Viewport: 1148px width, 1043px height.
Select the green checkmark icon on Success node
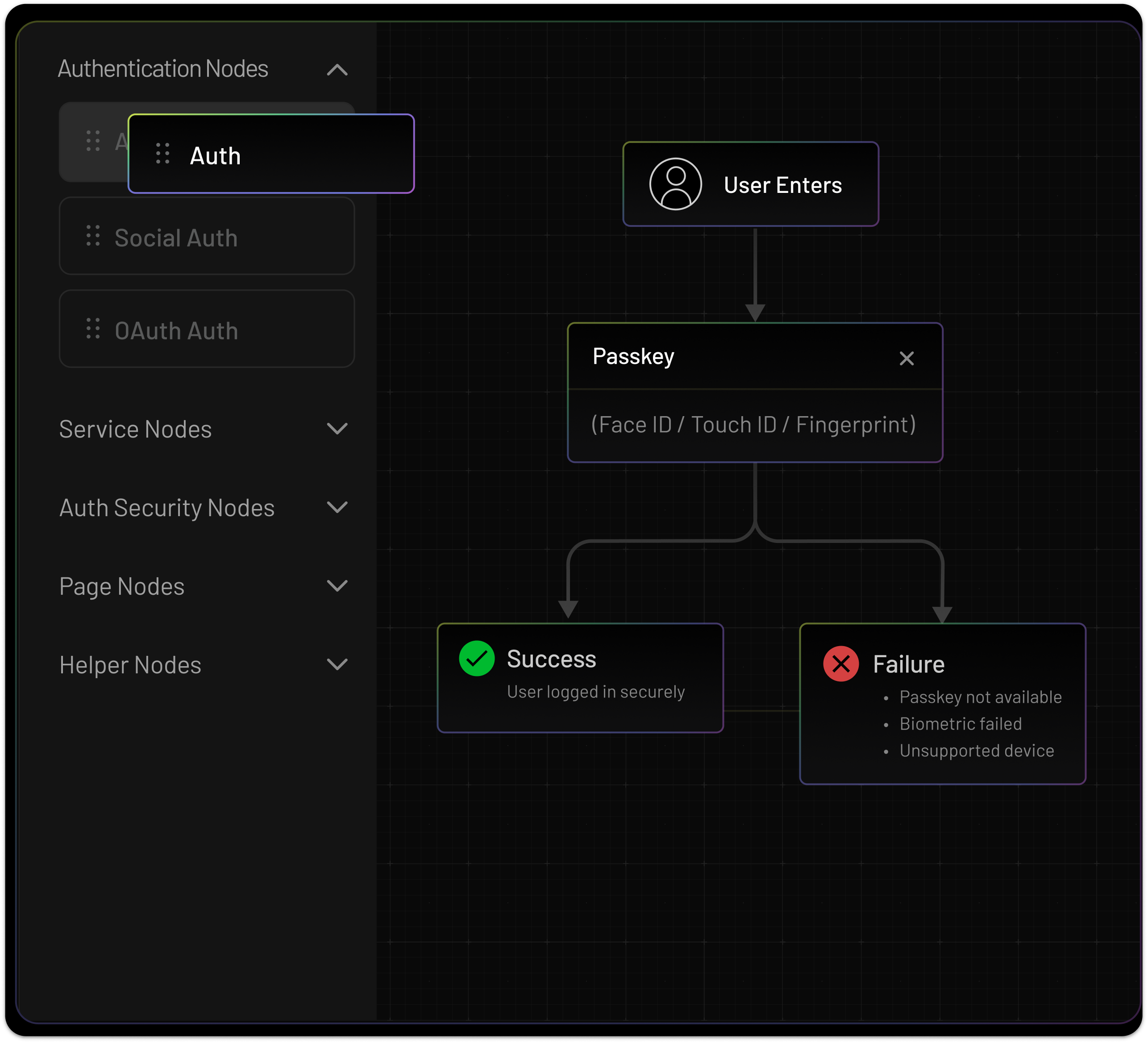pyautogui.click(x=477, y=659)
